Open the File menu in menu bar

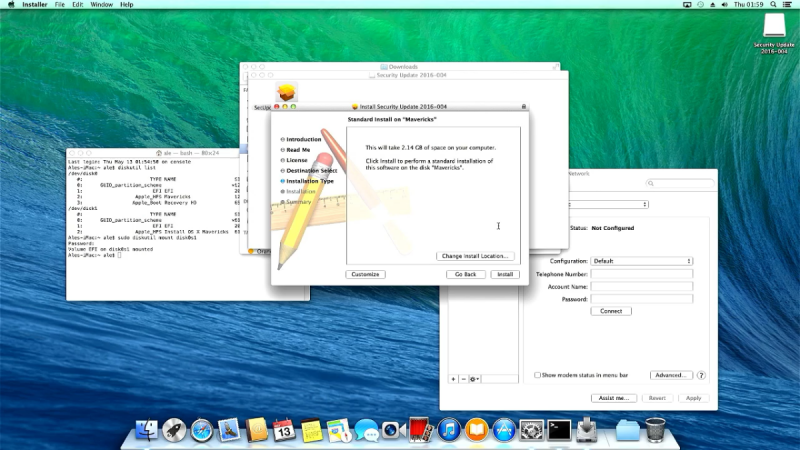pos(60,5)
